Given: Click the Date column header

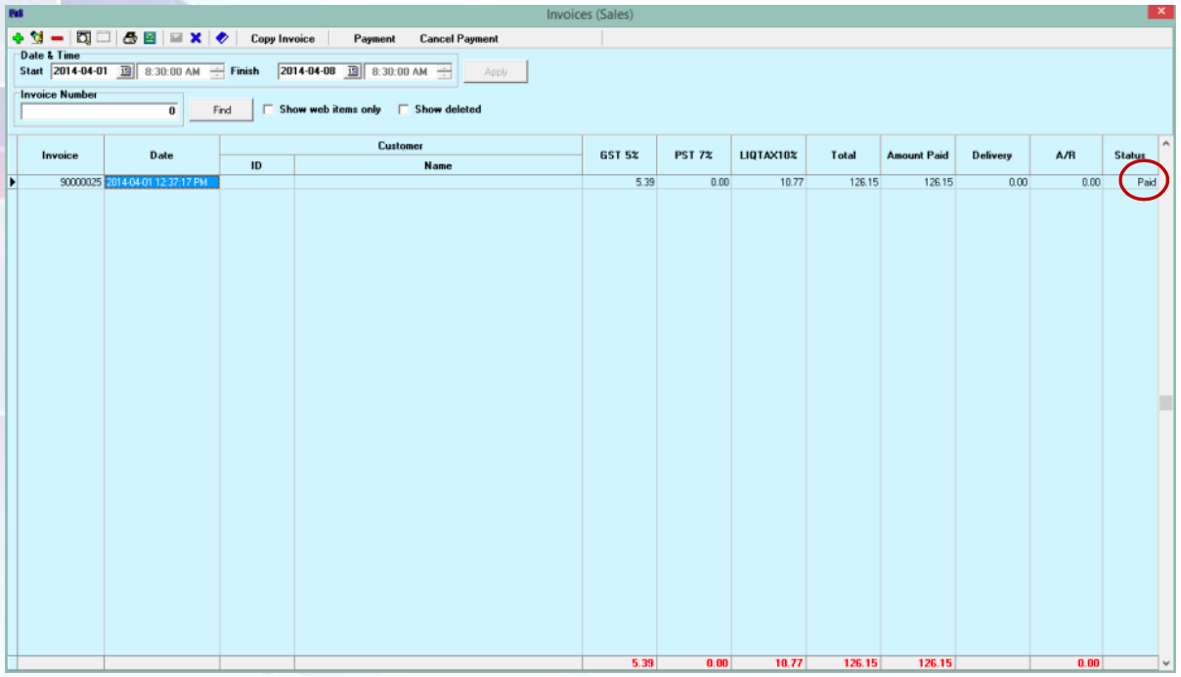Looking at the screenshot, I should (x=162, y=155).
